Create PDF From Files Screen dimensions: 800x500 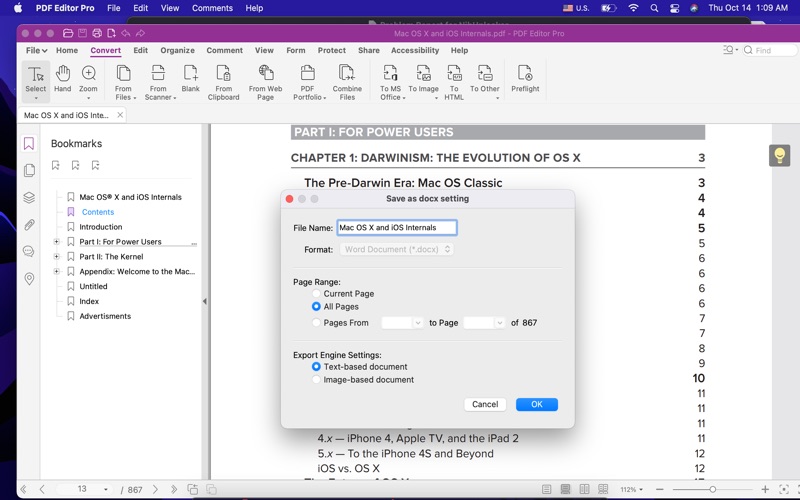(x=123, y=82)
